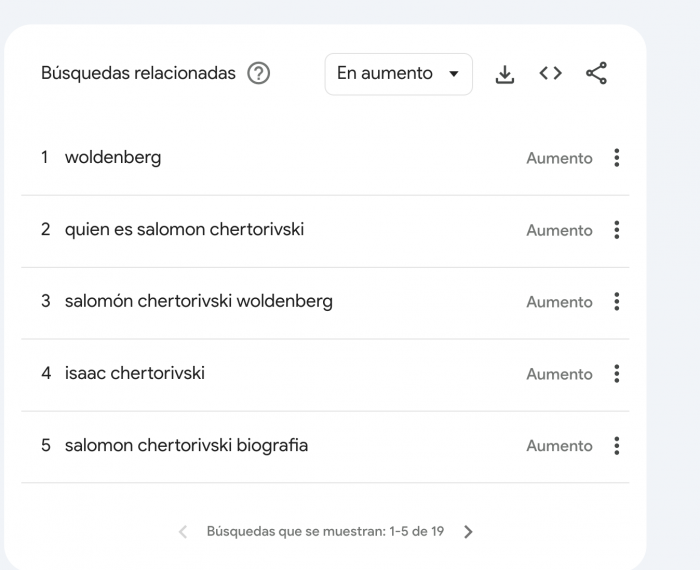Download the related searches data
Image resolution: width=700 pixels, height=570 pixels.
click(506, 74)
